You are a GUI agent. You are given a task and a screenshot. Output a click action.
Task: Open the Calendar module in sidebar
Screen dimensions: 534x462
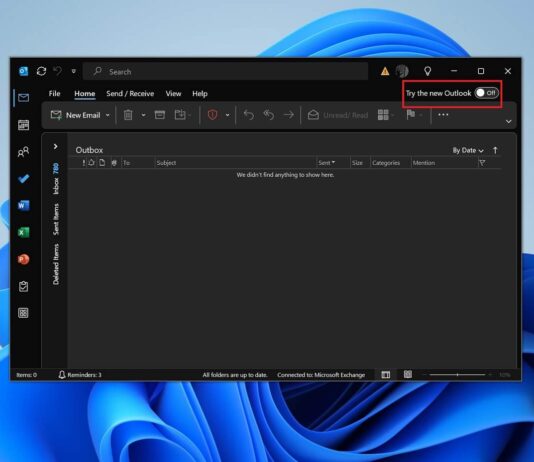tap(23, 125)
